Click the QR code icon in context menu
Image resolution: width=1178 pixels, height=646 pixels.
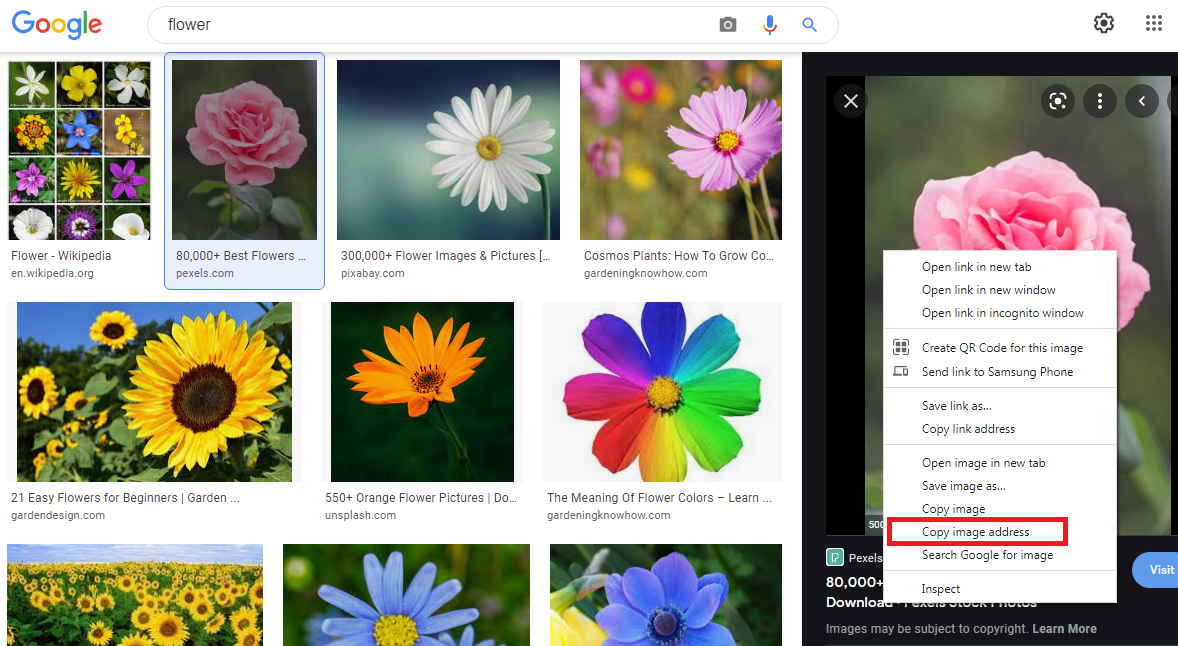901,347
